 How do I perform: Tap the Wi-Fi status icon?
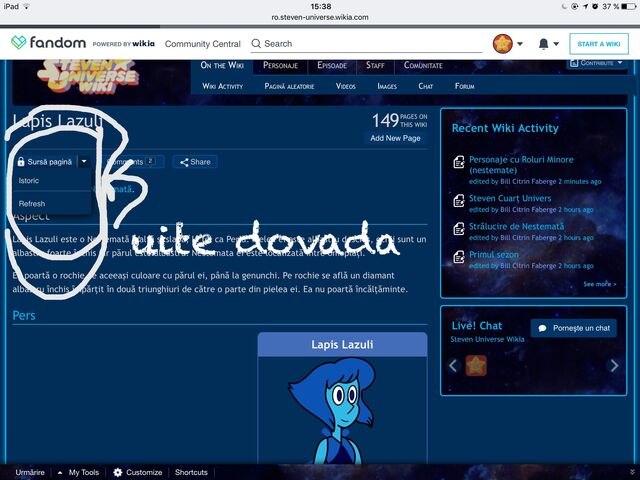[x=27, y=7]
